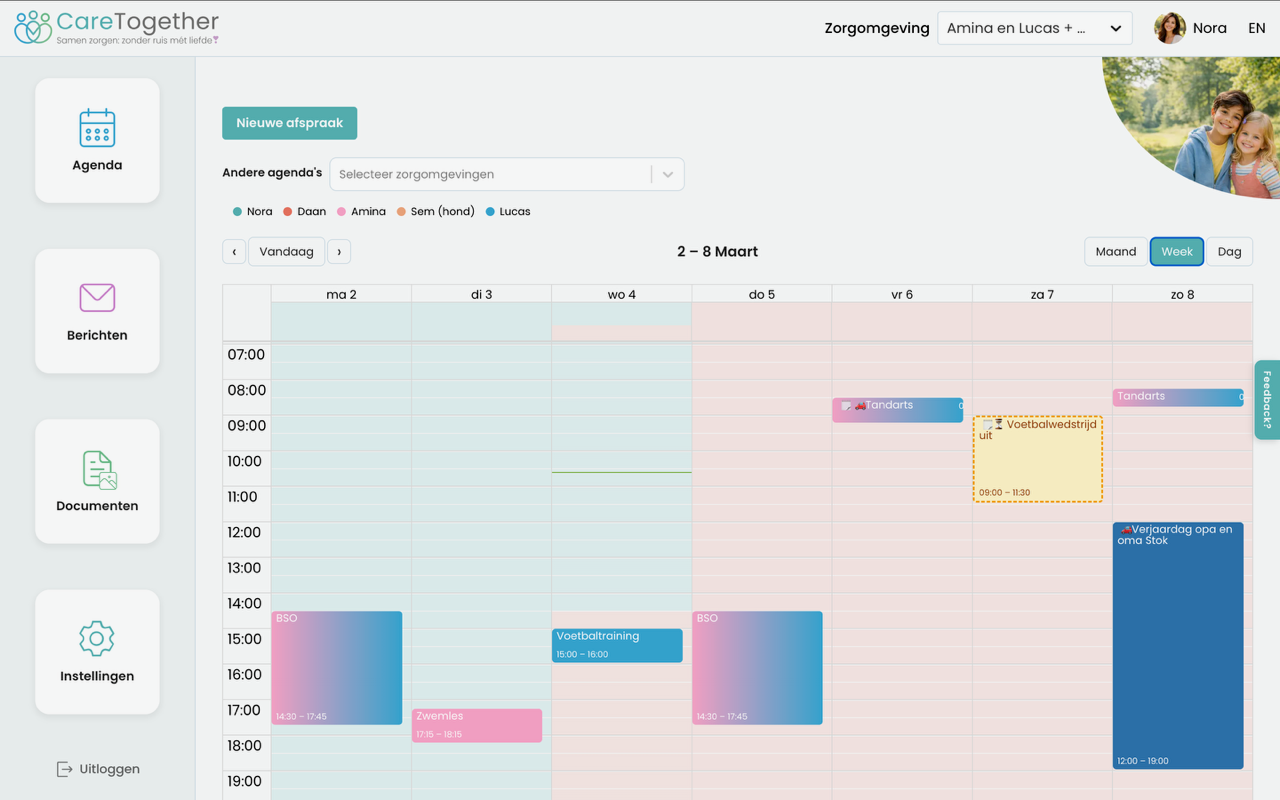1280x800 pixels.
Task: Open Verjaardag opa en oma Stok event
Action: click(x=1178, y=646)
